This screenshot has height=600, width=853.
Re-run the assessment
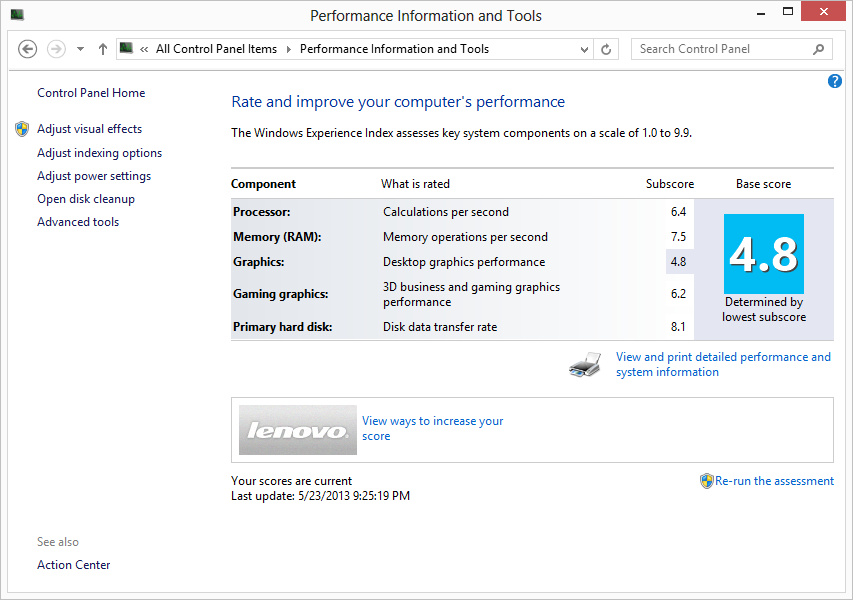coord(774,481)
